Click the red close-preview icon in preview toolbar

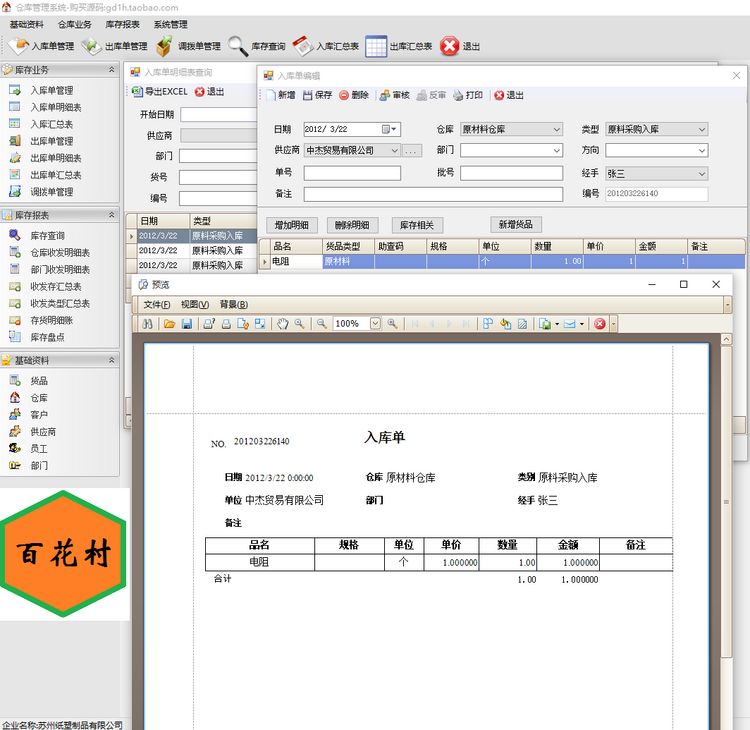point(599,324)
